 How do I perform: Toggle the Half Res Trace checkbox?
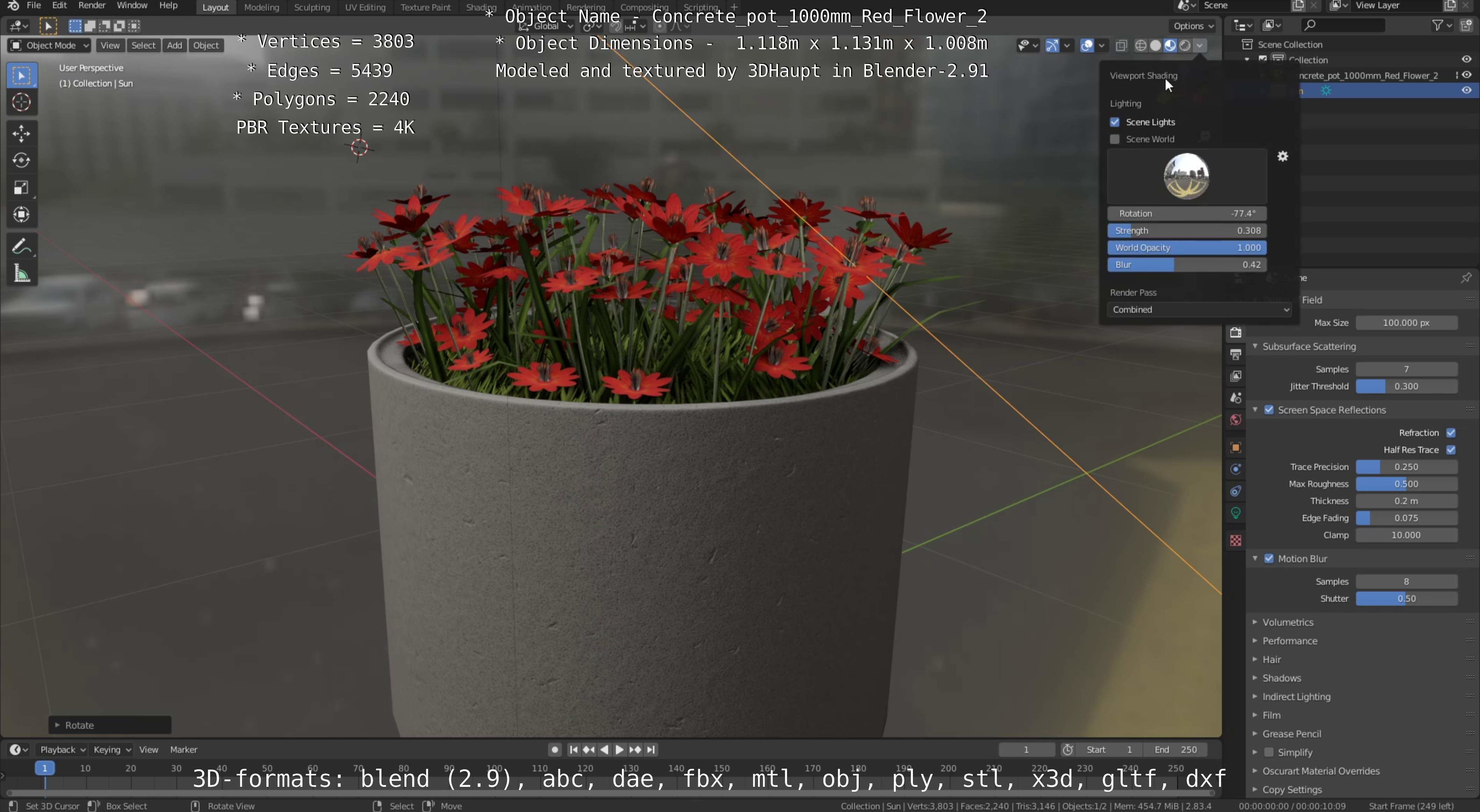click(1451, 450)
